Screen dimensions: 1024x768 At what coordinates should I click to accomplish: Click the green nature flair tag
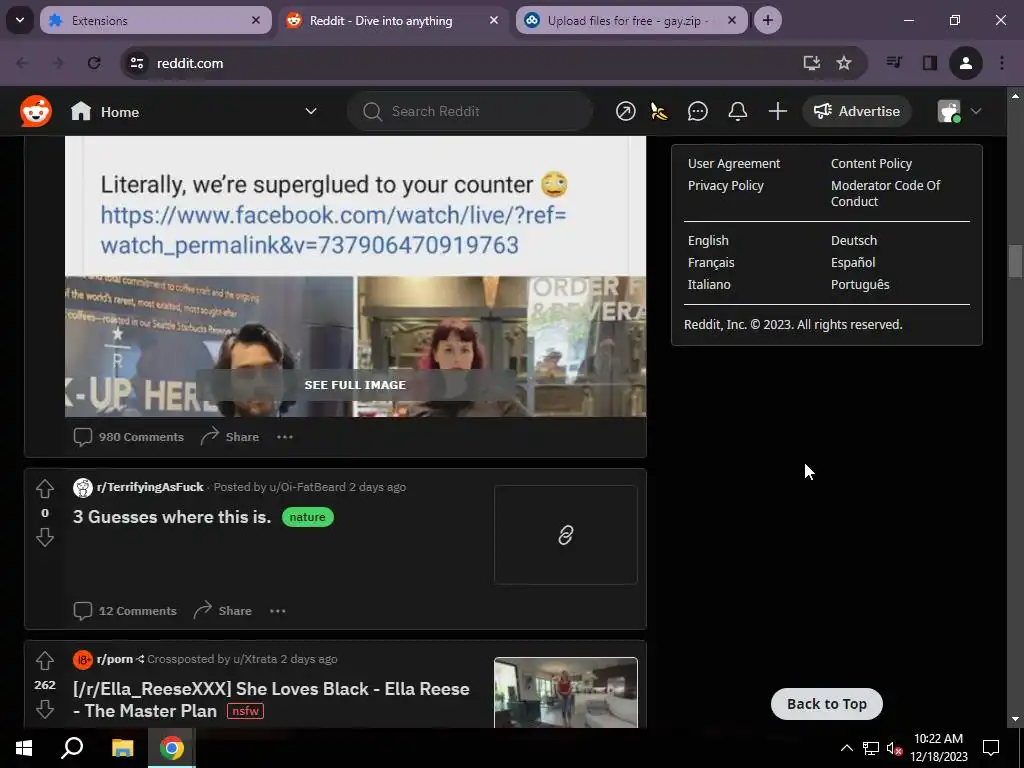pos(308,517)
